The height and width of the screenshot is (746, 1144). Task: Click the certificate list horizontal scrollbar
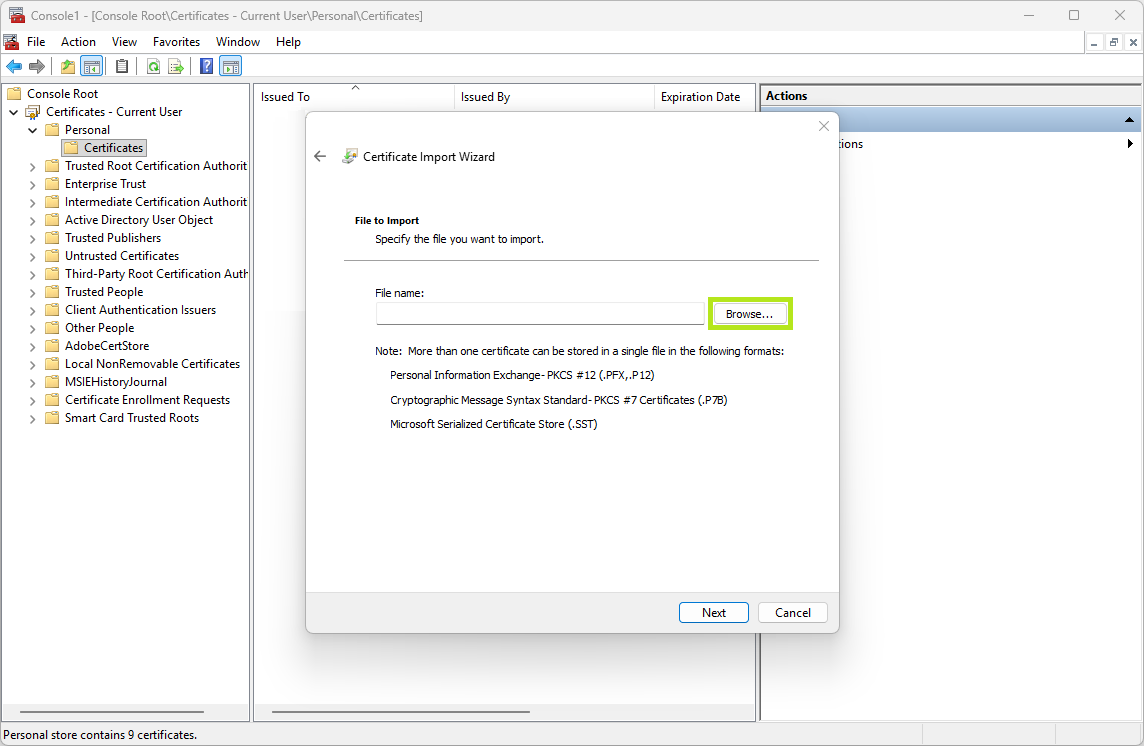click(401, 712)
